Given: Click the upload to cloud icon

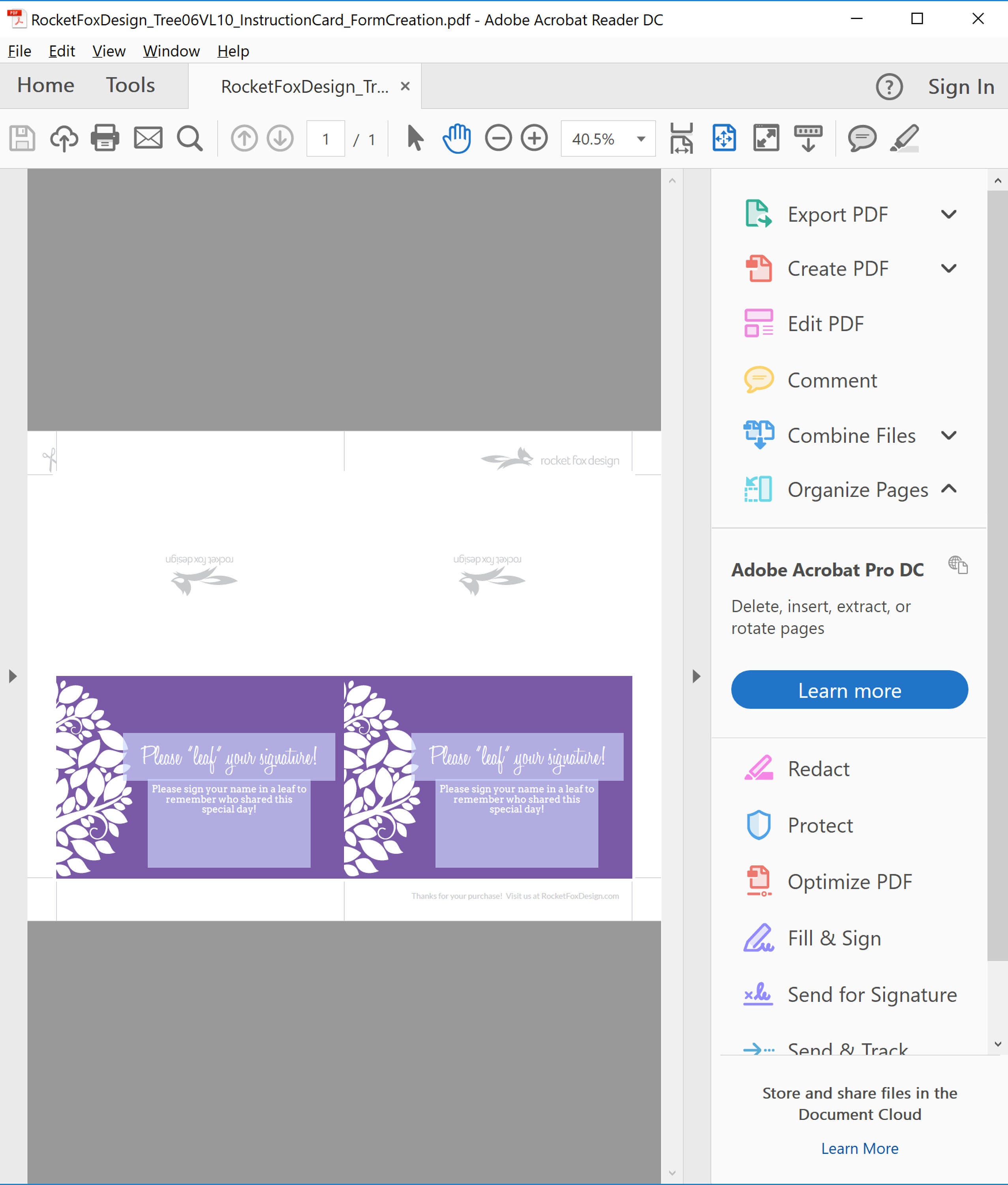Looking at the screenshot, I should pyautogui.click(x=64, y=138).
